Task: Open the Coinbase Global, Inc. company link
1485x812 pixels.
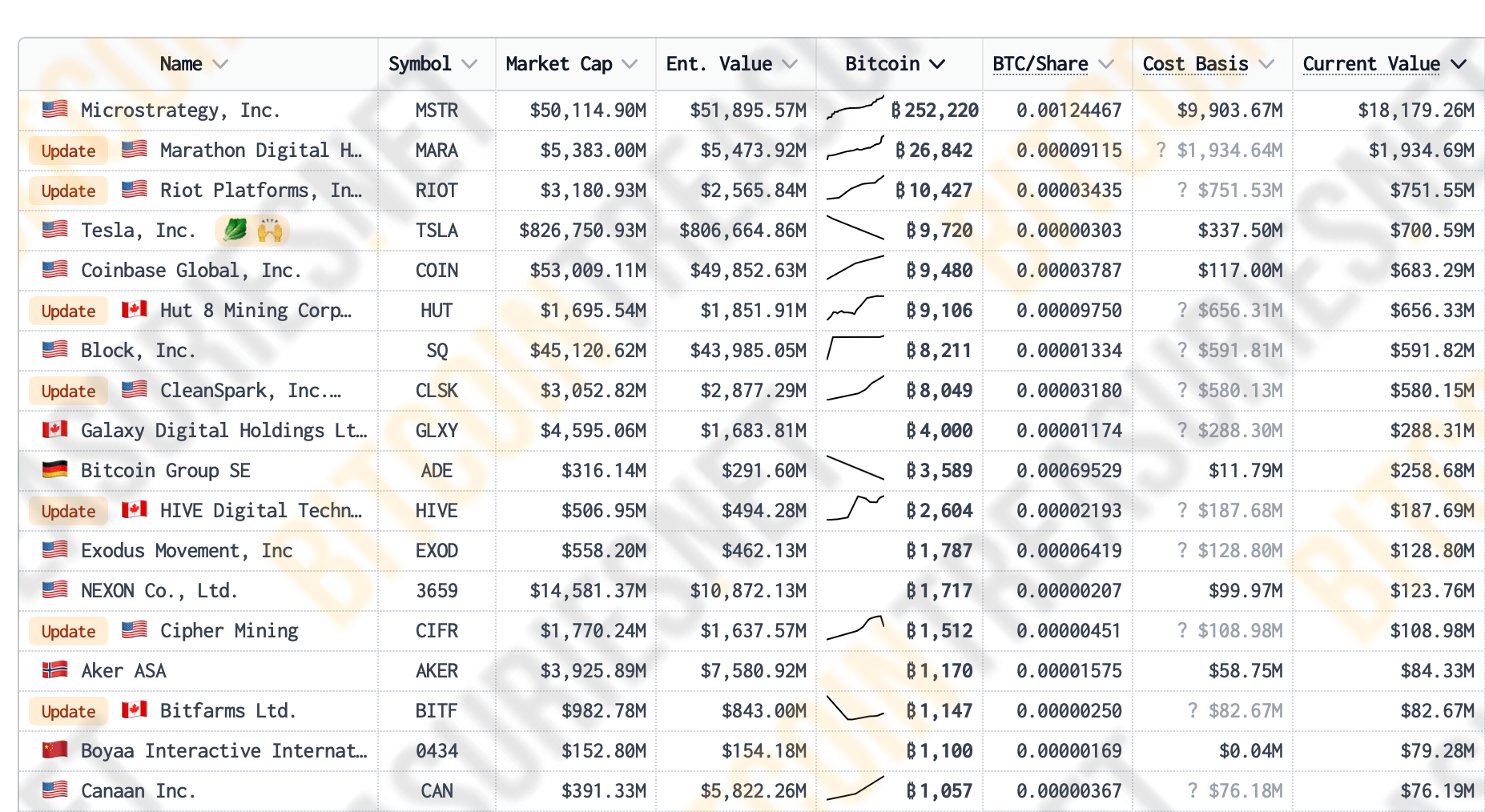Action: click(191, 271)
